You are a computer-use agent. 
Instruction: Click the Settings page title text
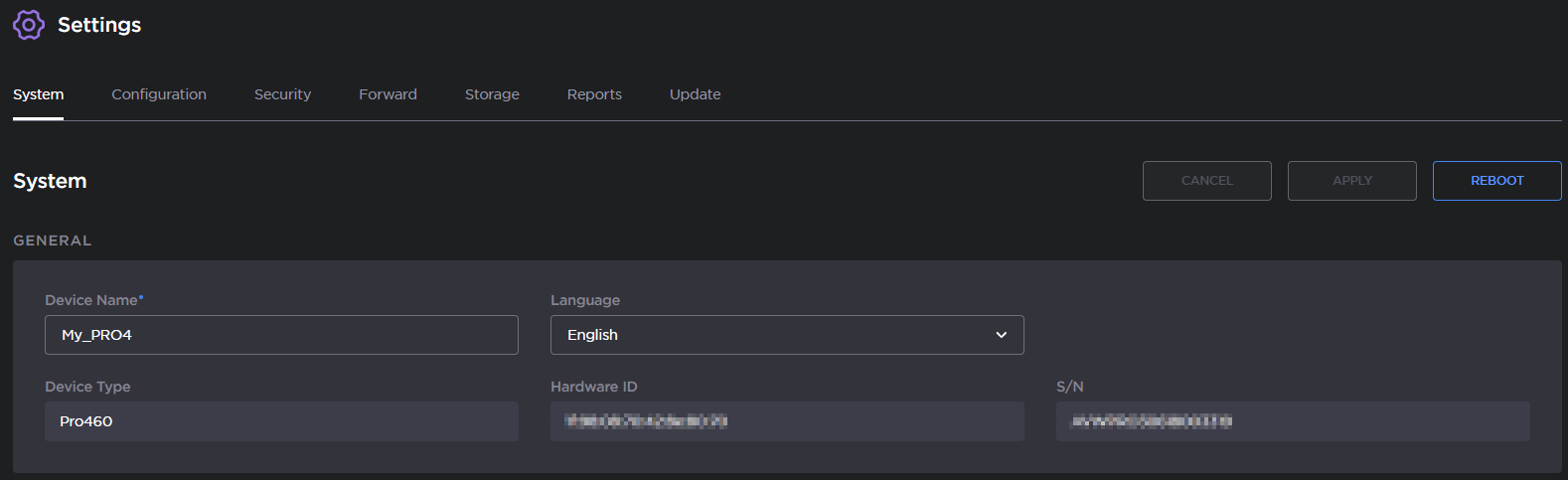pos(99,25)
